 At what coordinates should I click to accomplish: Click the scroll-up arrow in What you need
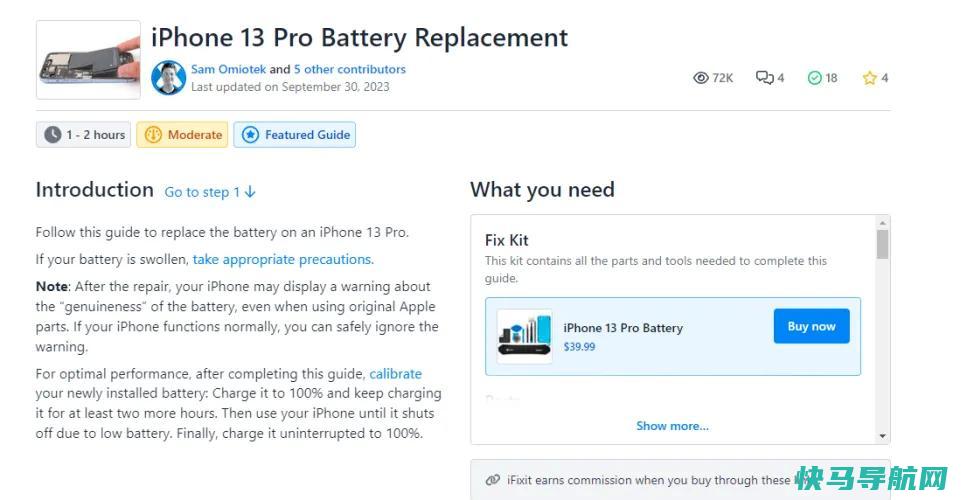point(883,222)
